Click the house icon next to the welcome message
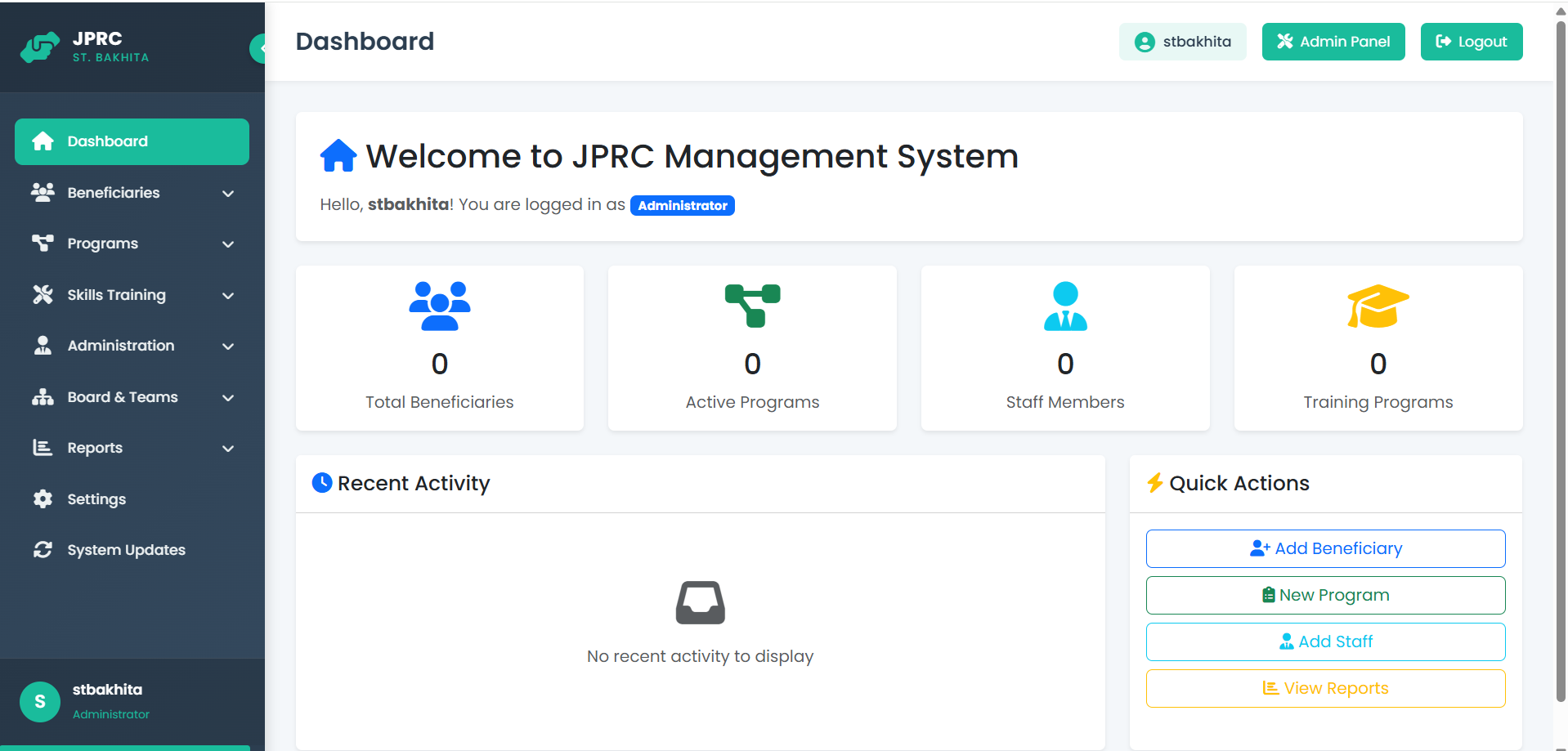The width and height of the screenshot is (1568, 751). click(x=338, y=154)
